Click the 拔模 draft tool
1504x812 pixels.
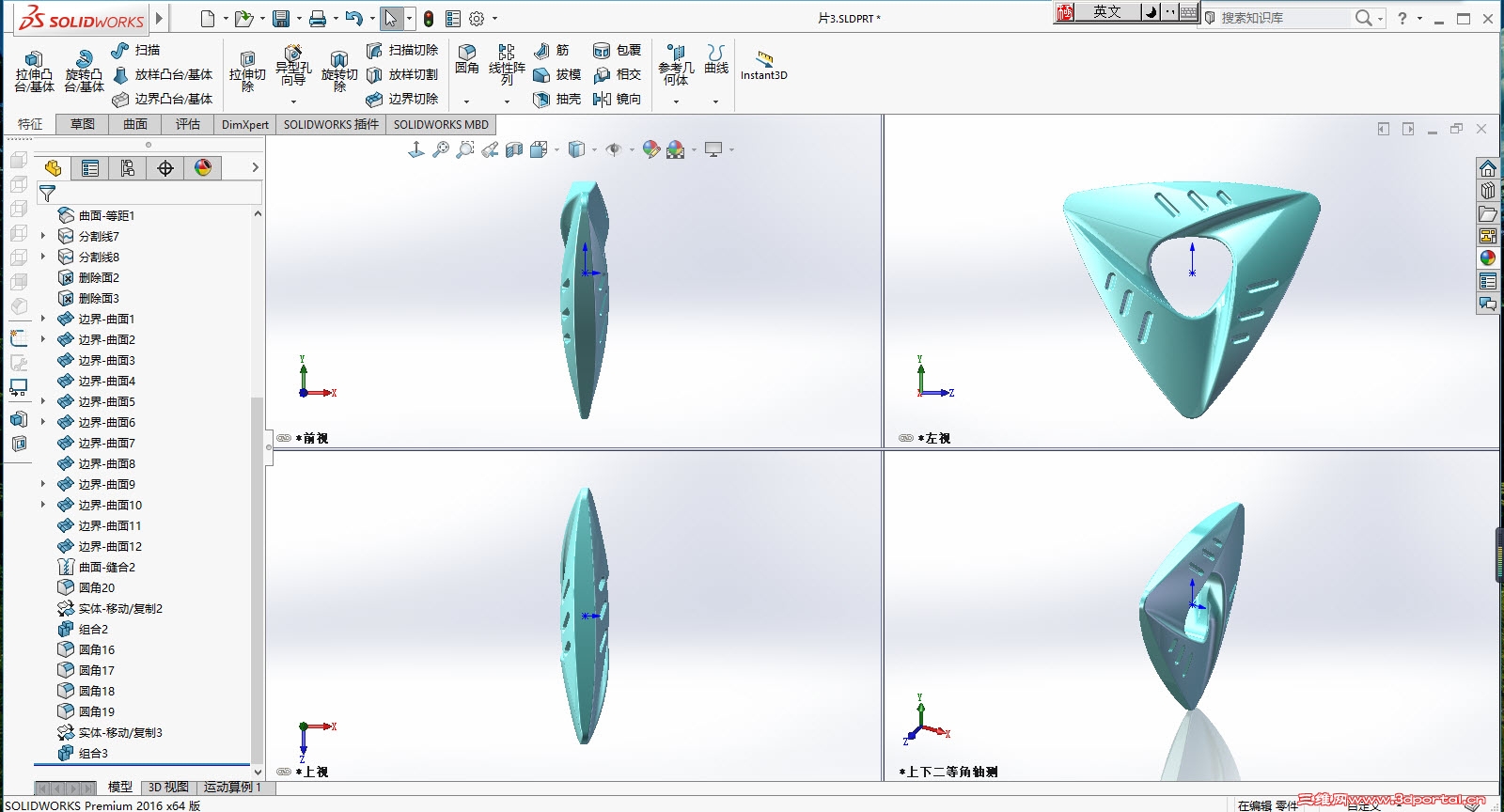tap(557, 74)
